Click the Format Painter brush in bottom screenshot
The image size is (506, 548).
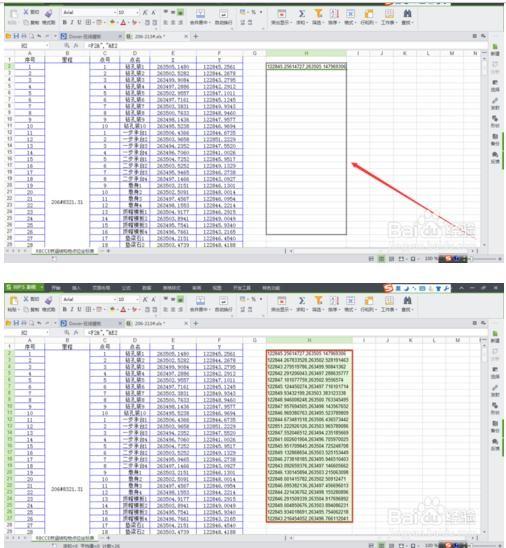(x=49, y=300)
